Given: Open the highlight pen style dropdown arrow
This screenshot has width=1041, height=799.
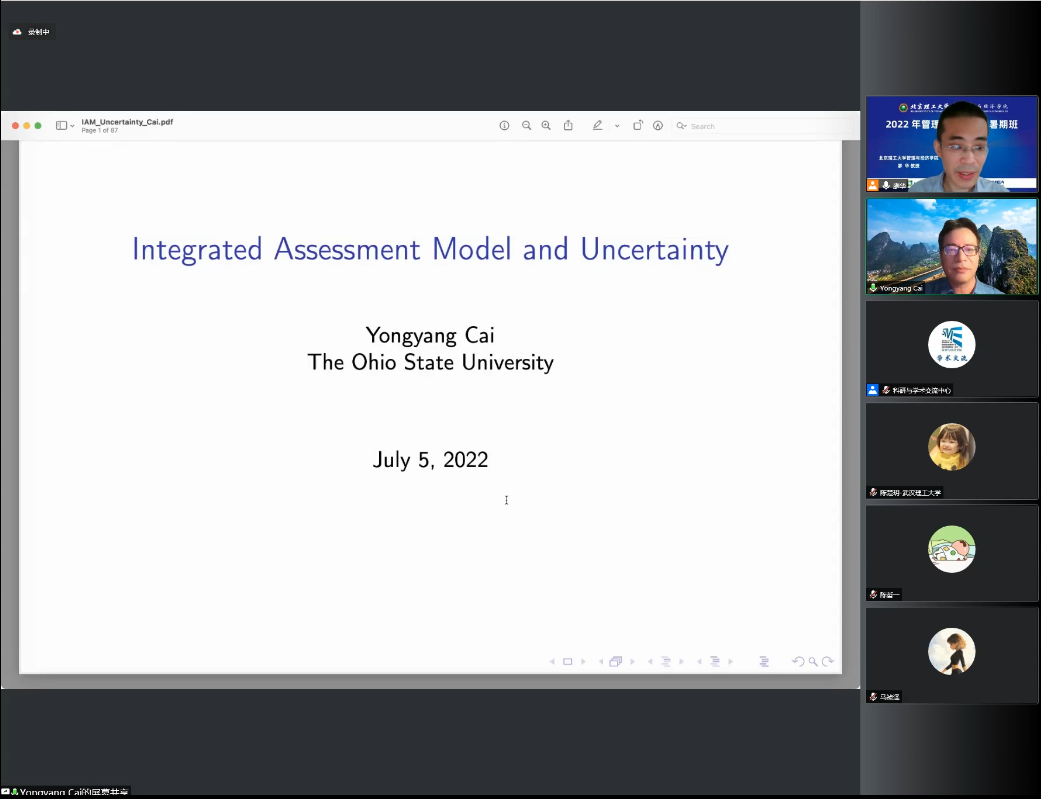Looking at the screenshot, I should click(617, 126).
